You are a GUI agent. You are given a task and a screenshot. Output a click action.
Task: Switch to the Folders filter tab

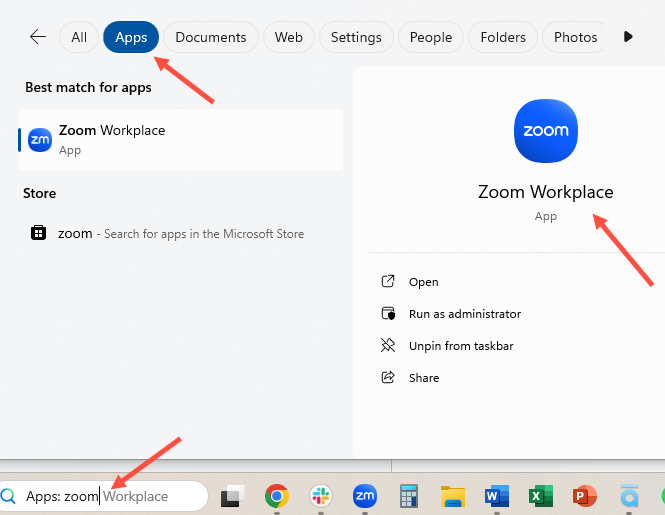[503, 37]
